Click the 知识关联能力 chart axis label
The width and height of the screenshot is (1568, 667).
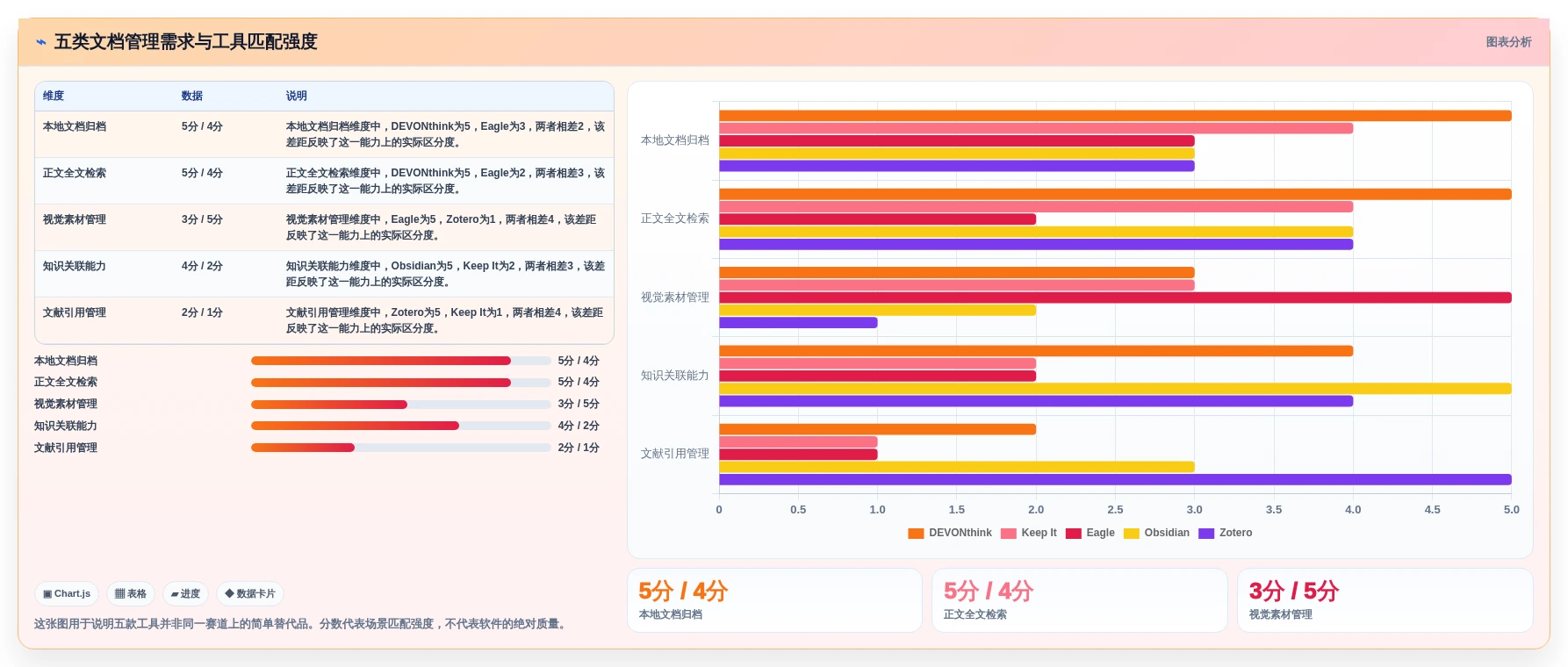[674, 376]
